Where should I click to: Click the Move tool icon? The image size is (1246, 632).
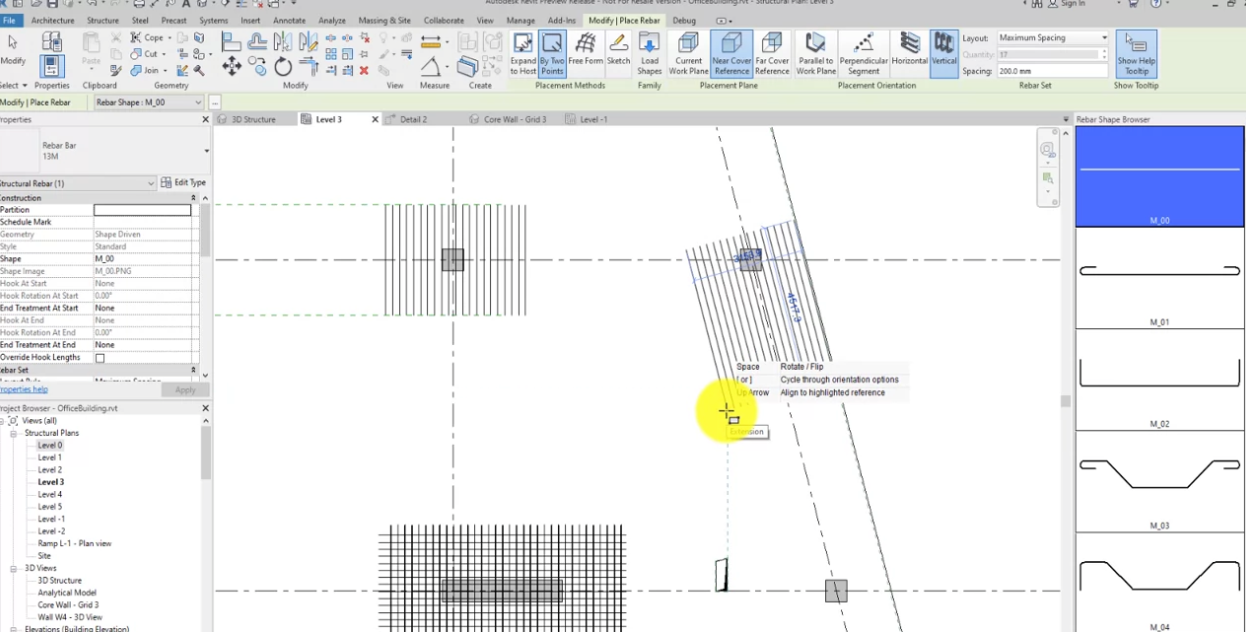tap(231, 67)
